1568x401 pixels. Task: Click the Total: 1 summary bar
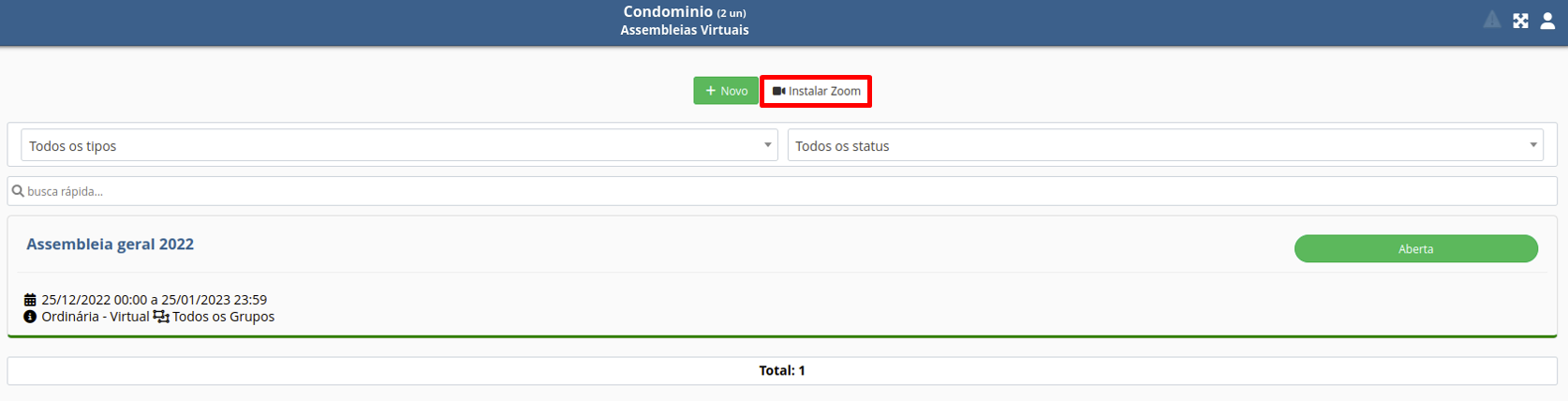point(782,370)
